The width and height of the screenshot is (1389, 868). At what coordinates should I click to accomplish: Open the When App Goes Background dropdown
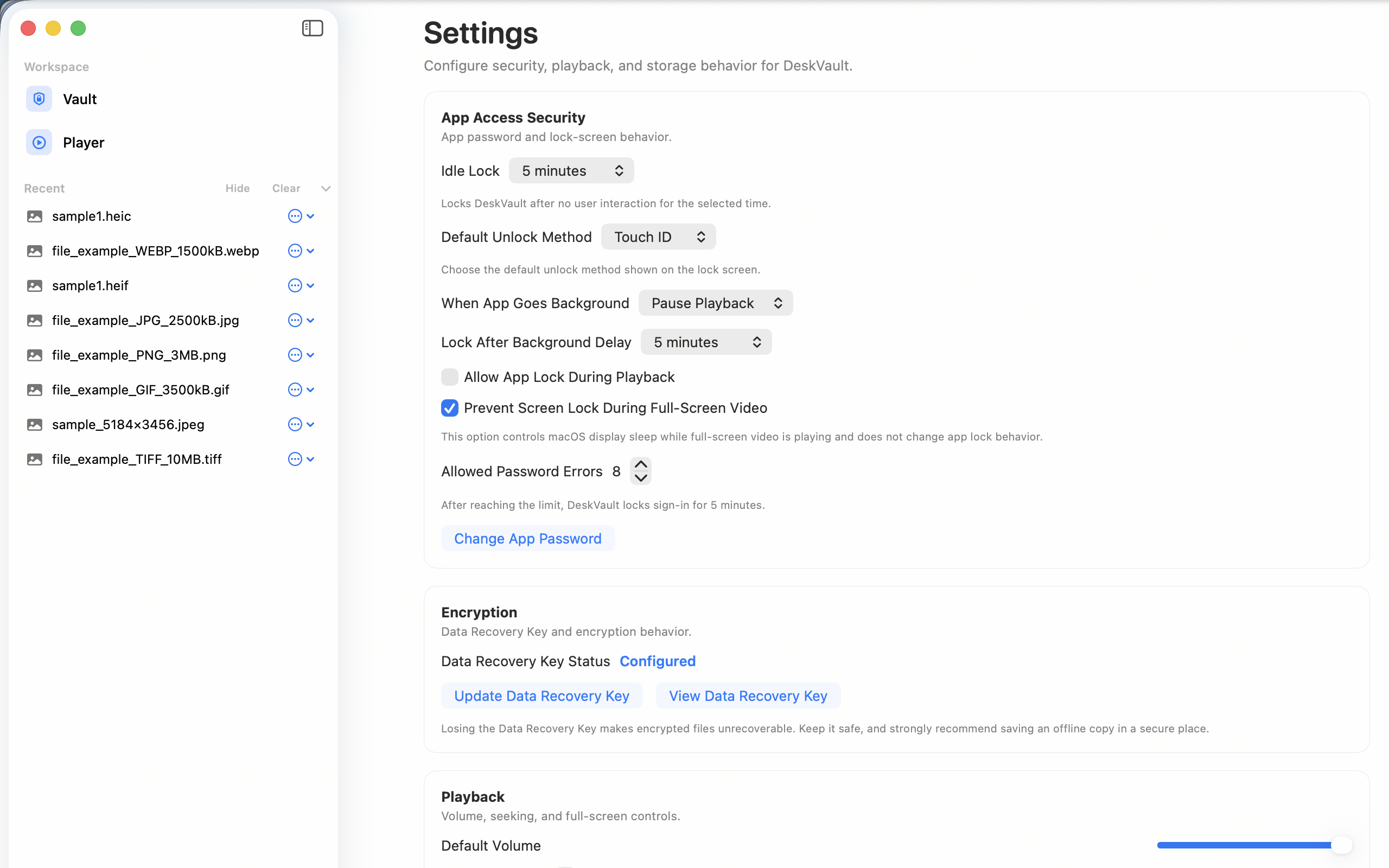point(715,303)
